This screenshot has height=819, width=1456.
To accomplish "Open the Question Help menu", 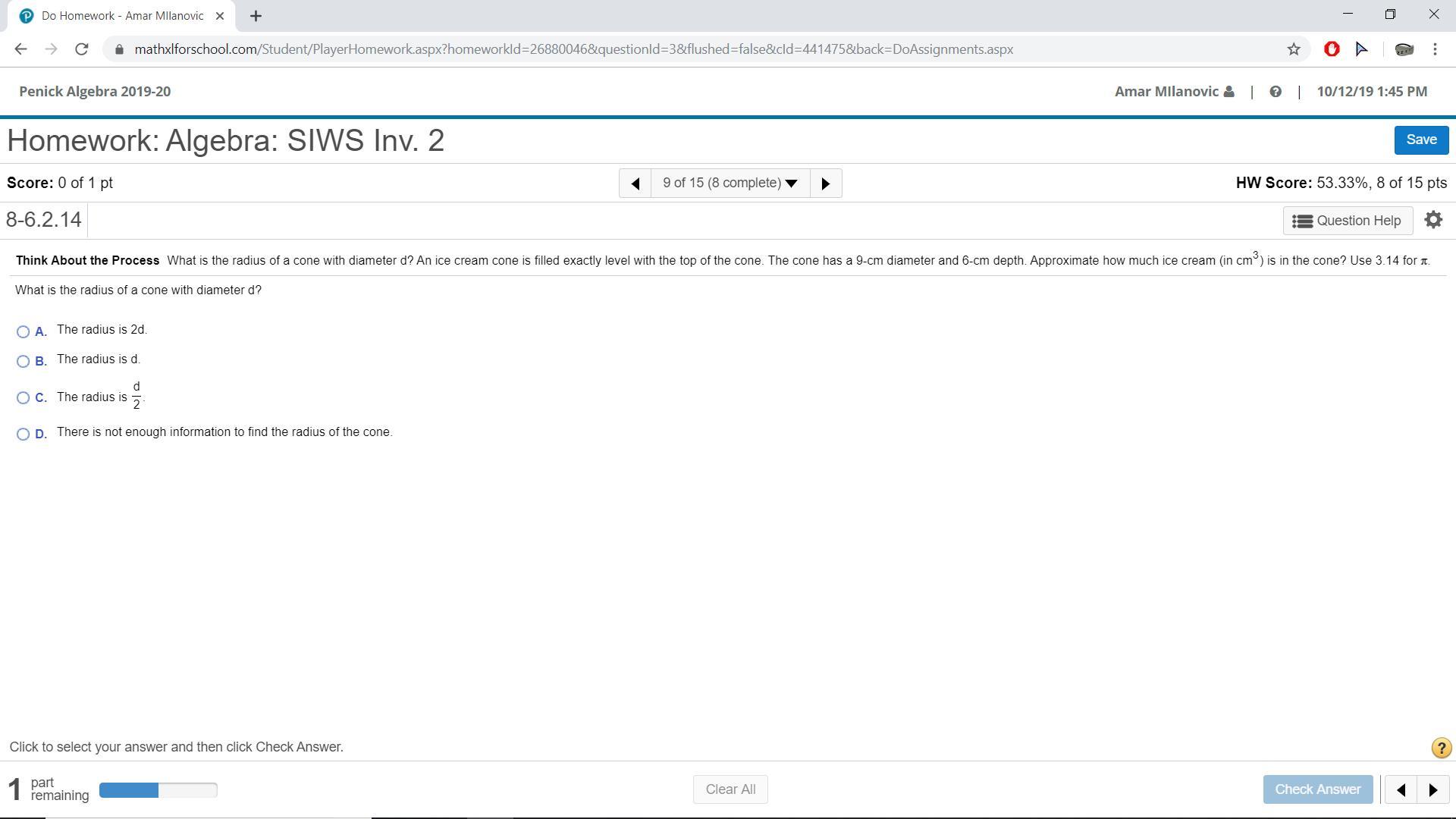I will 1347,221.
